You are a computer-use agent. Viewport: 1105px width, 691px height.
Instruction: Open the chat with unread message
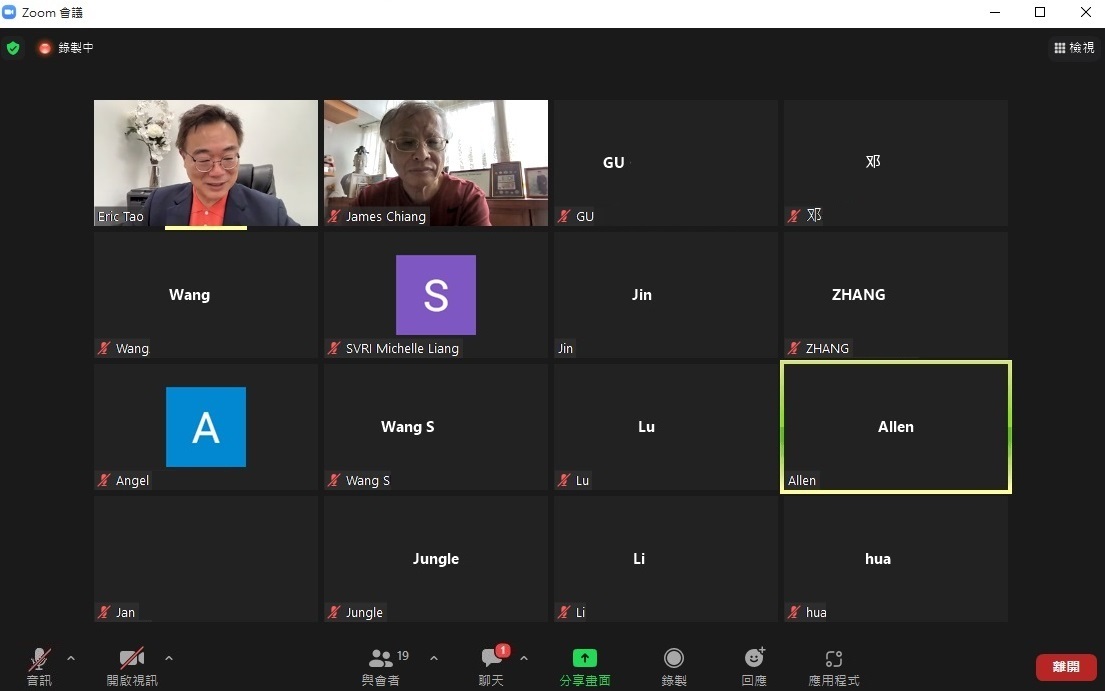pyautogui.click(x=492, y=659)
